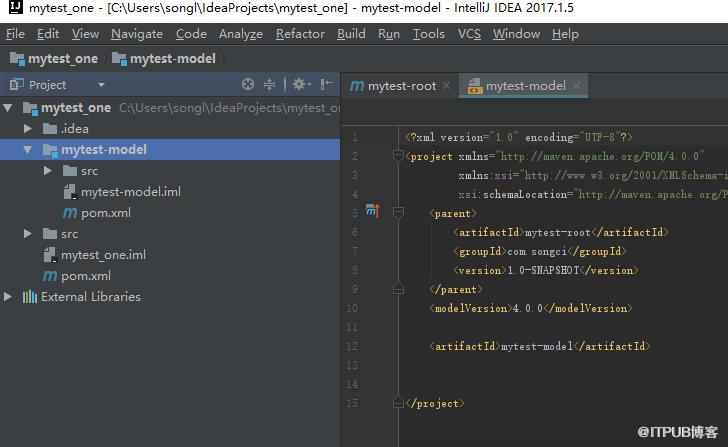Screen dimensions: 728x447
Task: Collapse the mytest-model module node
Action: coord(28,149)
